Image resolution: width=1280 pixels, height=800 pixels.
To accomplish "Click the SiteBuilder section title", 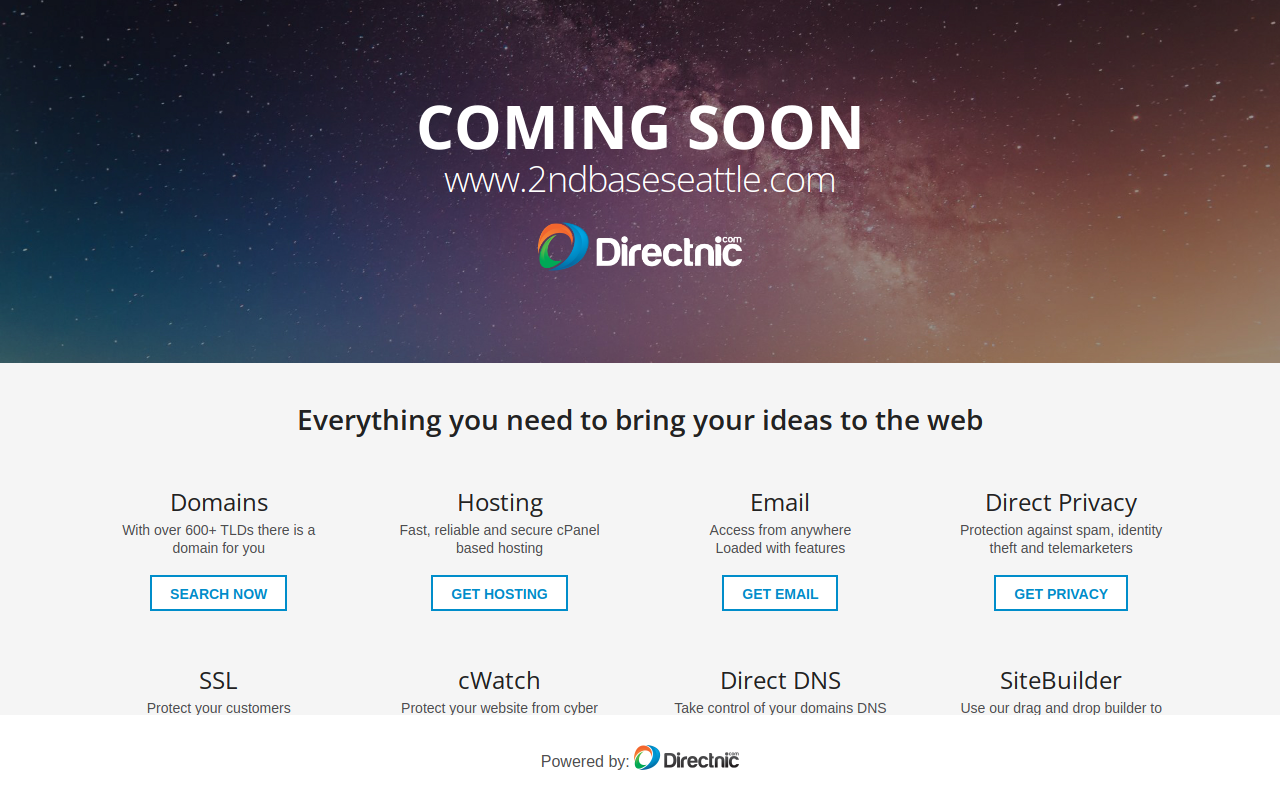I will pos(1061,680).
